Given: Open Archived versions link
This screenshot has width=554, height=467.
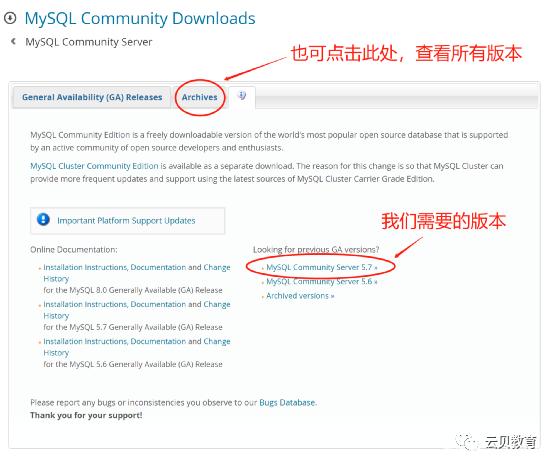Looking at the screenshot, I should click(300, 296).
